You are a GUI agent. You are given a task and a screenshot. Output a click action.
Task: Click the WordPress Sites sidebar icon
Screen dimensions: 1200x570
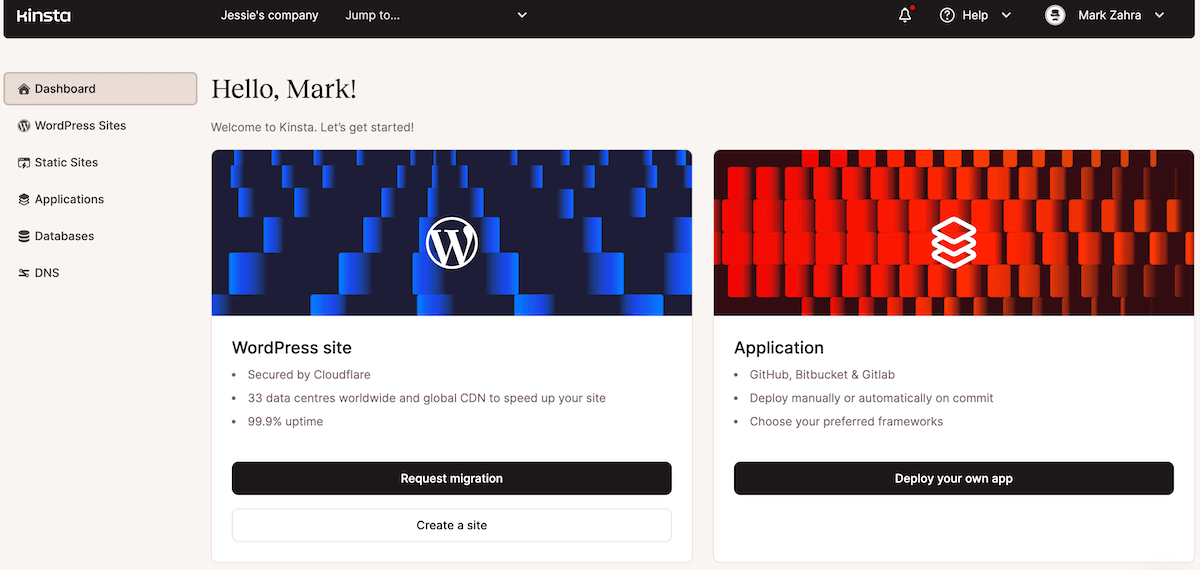[x=24, y=126]
